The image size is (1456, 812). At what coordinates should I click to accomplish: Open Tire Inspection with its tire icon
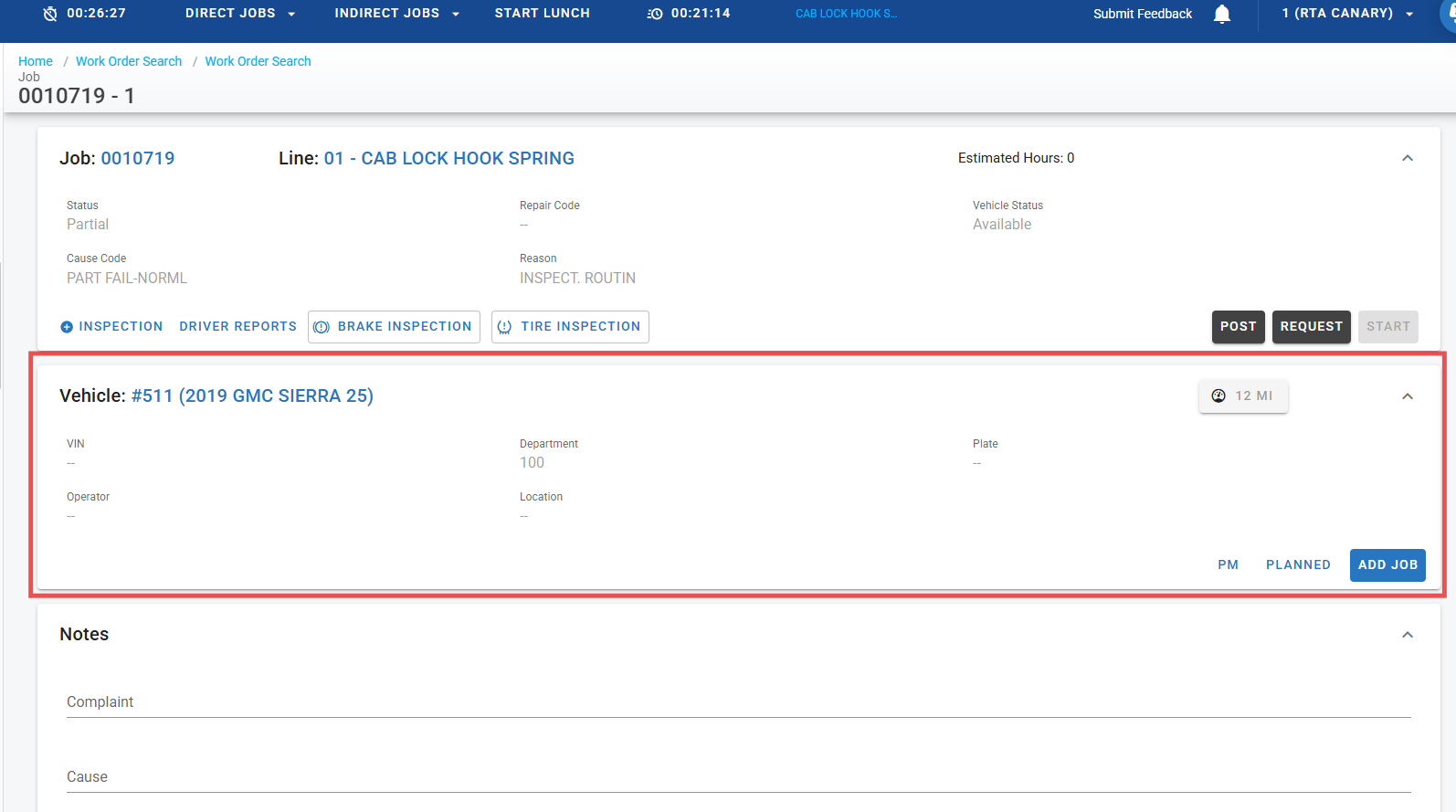504,327
